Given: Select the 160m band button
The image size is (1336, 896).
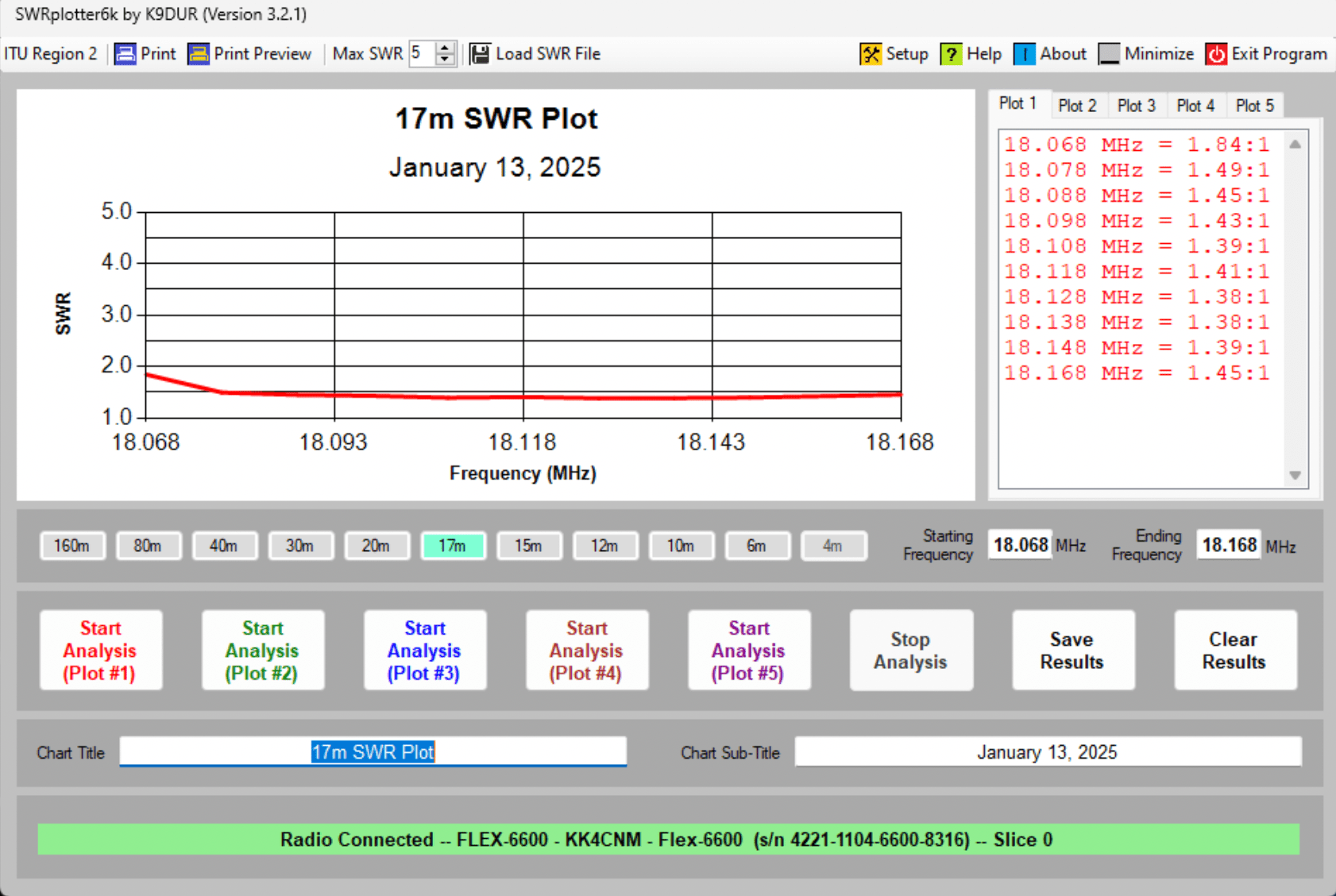Looking at the screenshot, I should [72, 546].
